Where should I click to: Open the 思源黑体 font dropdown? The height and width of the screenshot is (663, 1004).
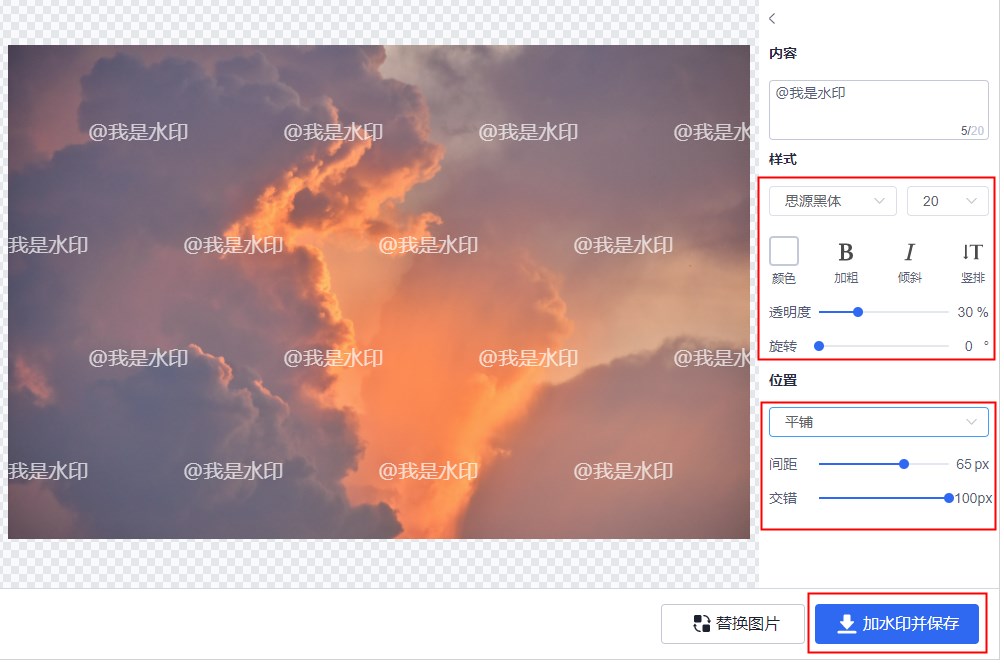831,201
